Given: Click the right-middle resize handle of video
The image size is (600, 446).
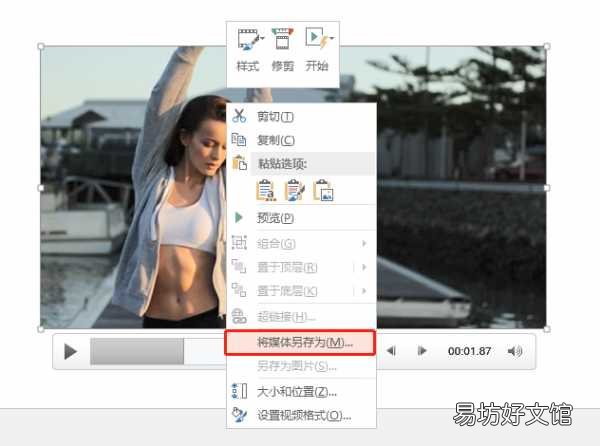Looking at the screenshot, I should (x=547, y=187).
